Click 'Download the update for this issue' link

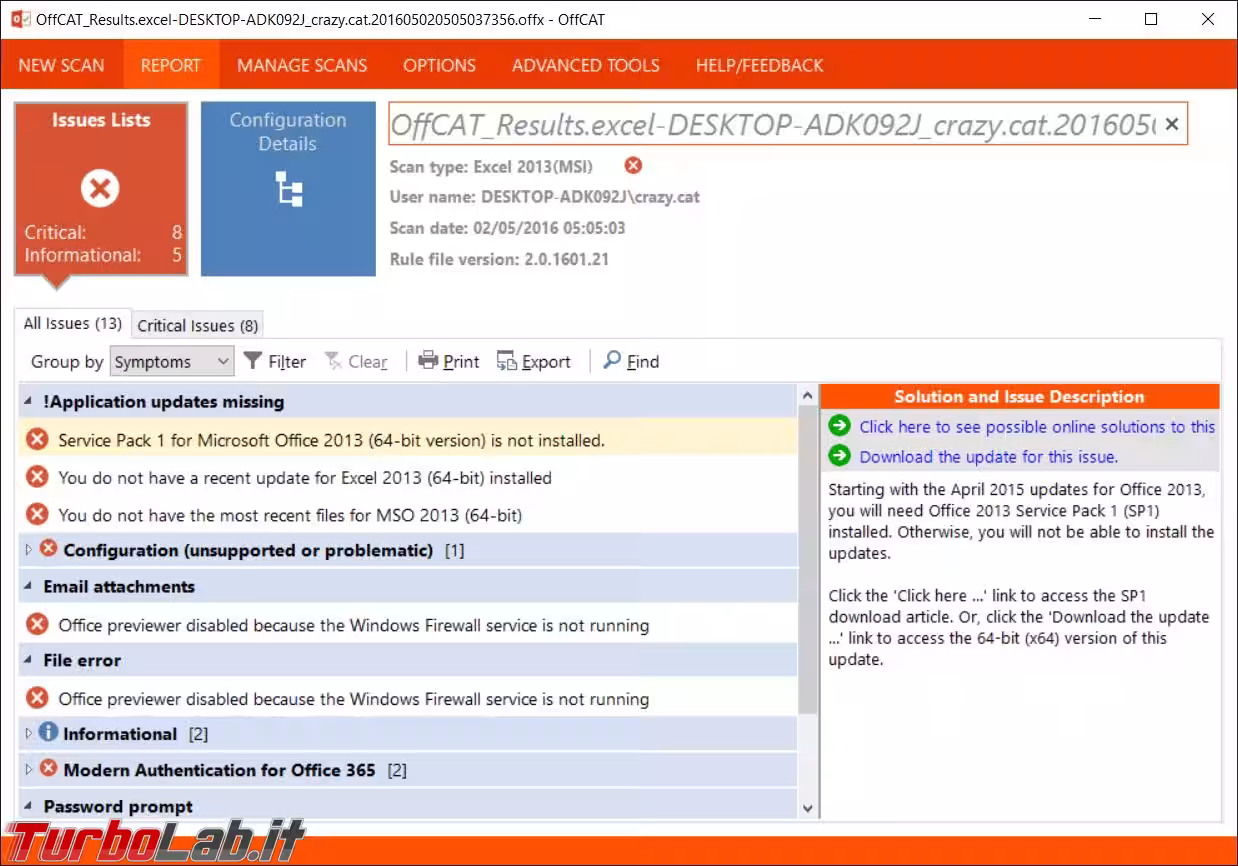[988, 457]
